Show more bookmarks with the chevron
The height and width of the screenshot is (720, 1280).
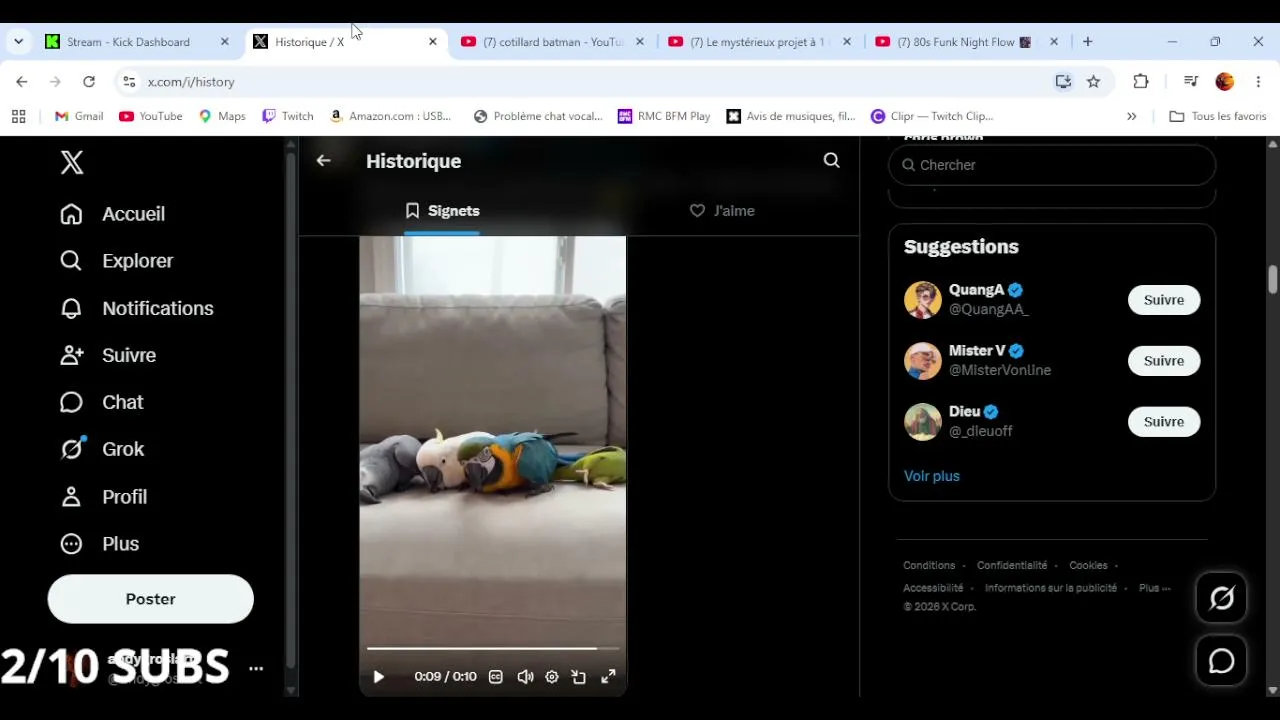[1131, 116]
